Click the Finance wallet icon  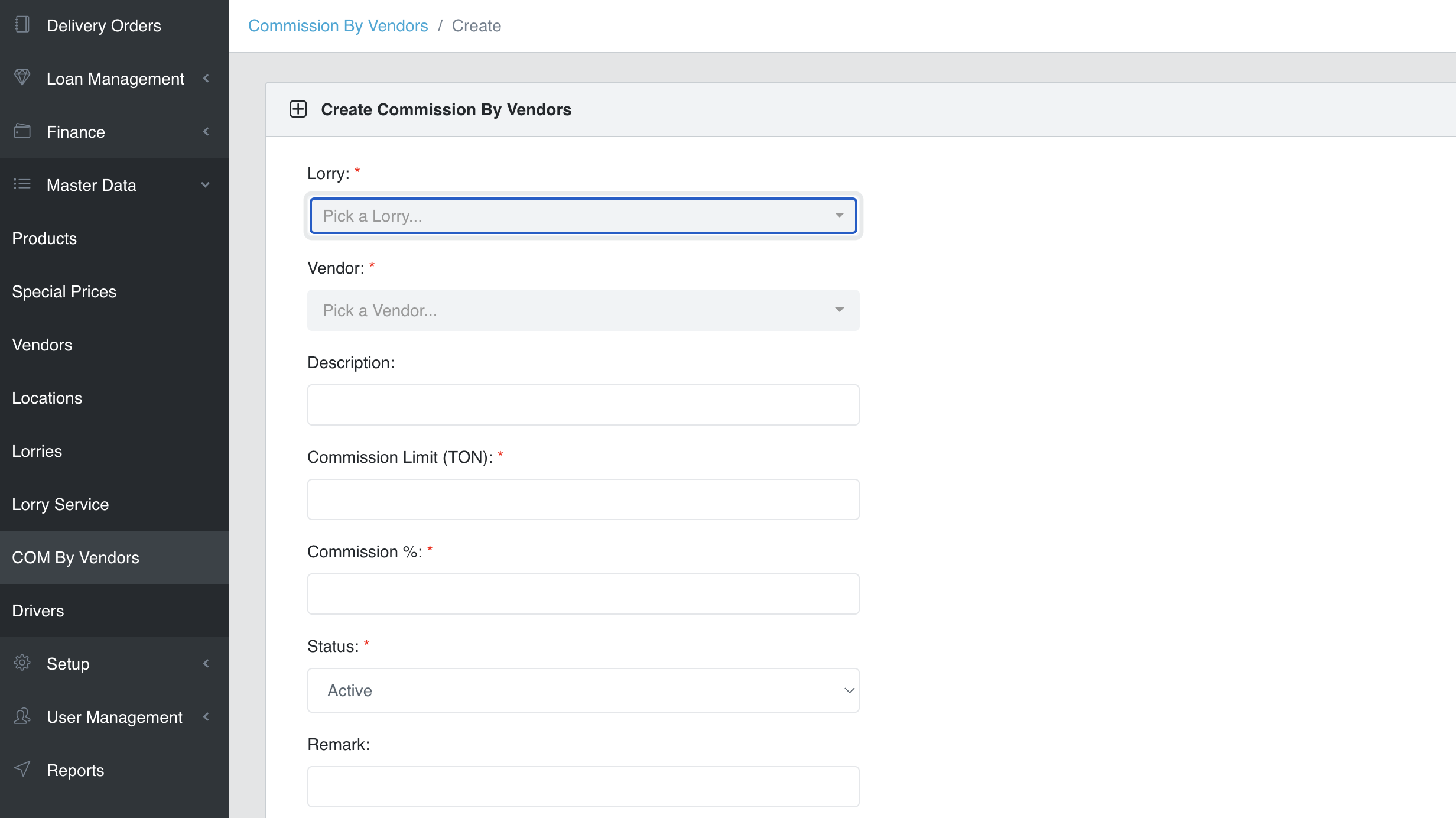click(x=22, y=131)
